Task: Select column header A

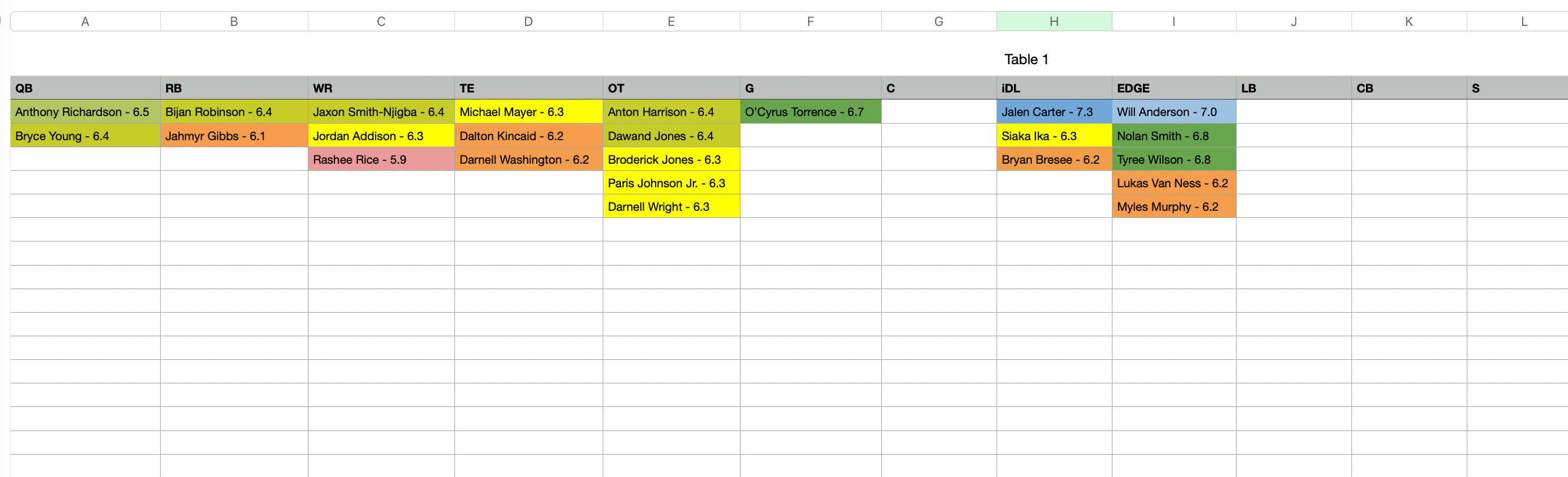Action: pyautogui.click(x=85, y=21)
